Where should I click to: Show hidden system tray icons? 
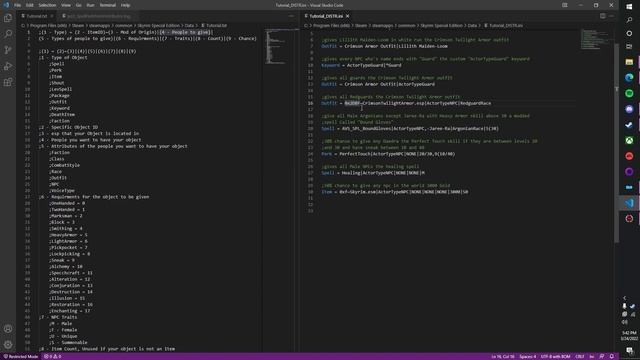pos(624,298)
